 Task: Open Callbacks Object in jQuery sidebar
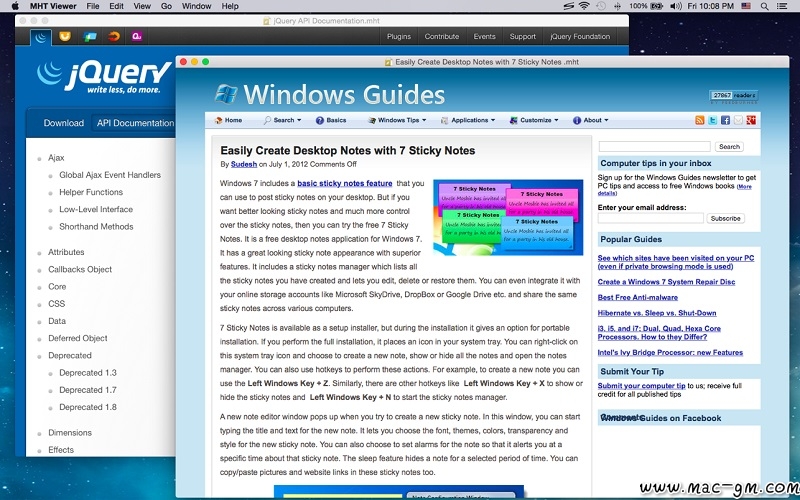coord(80,269)
